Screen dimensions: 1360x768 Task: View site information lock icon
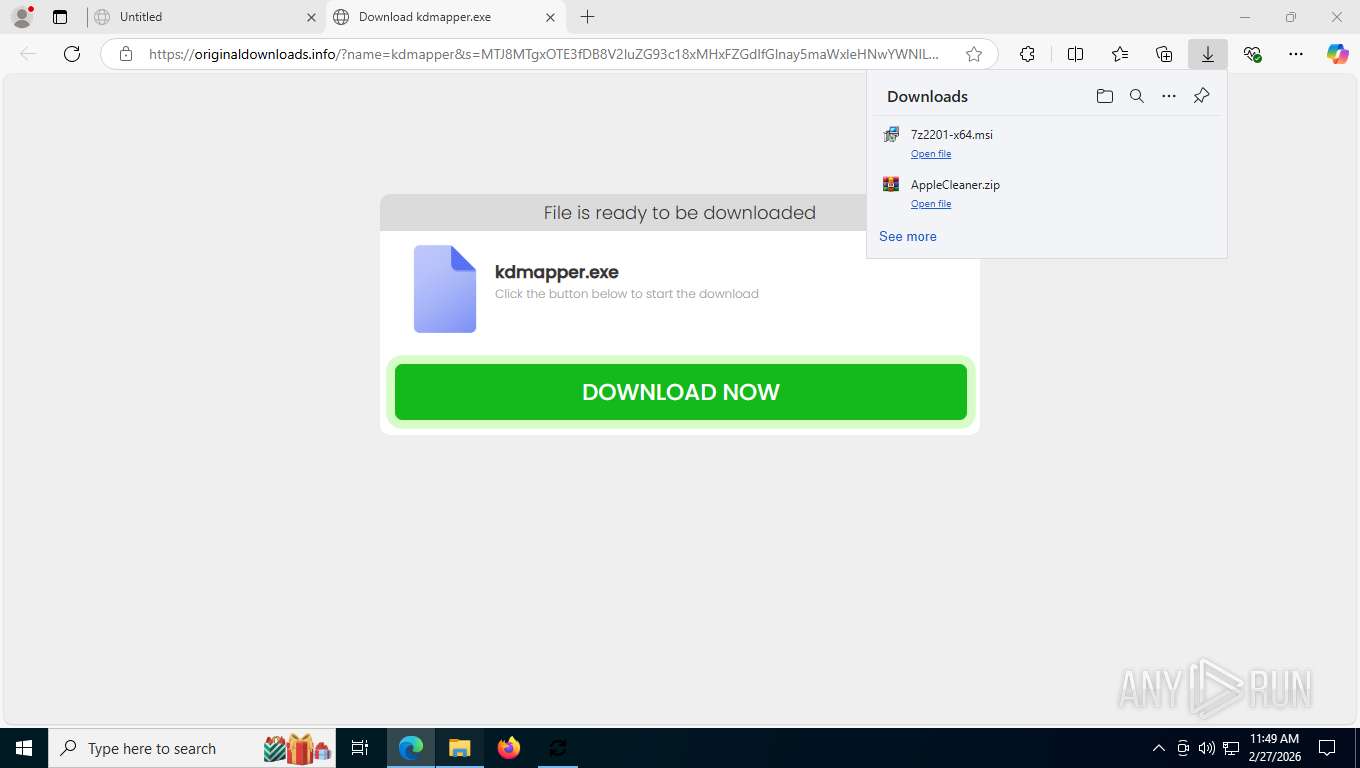126,54
